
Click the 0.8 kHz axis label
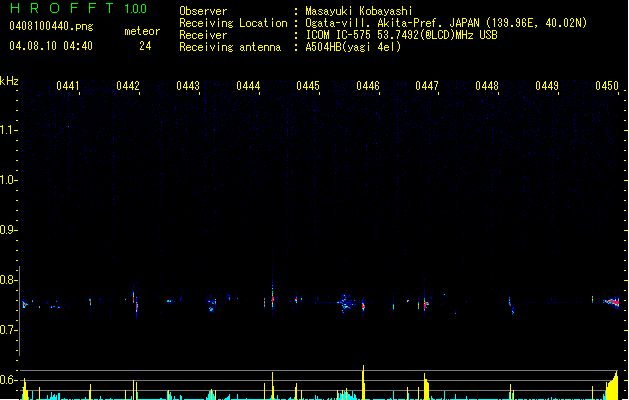(8, 280)
